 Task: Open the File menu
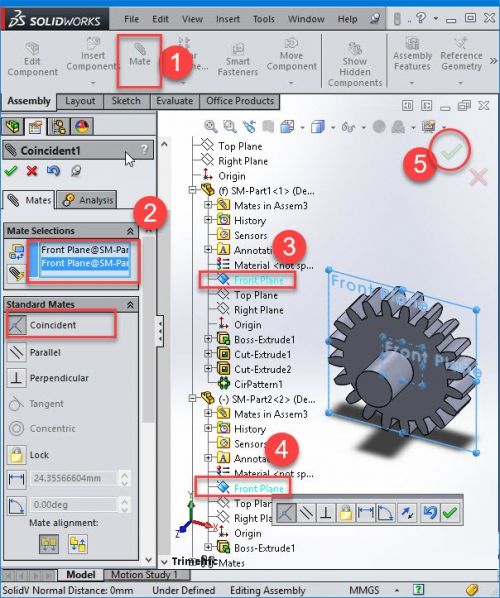[131, 19]
